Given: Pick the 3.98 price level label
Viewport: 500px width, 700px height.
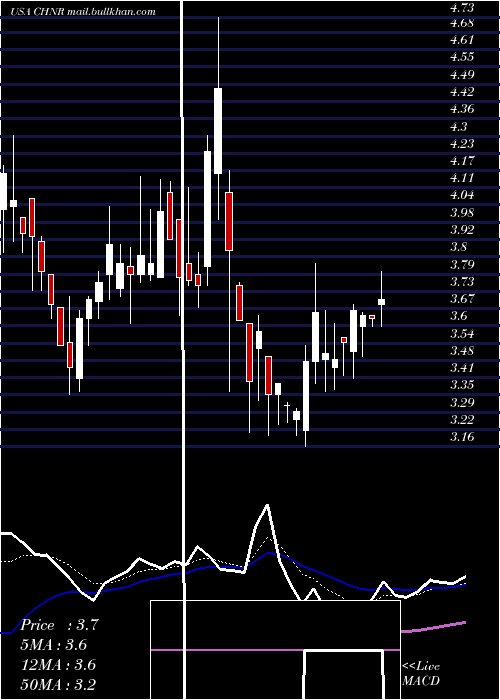Looking at the screenshot, I should click(461, 213).
